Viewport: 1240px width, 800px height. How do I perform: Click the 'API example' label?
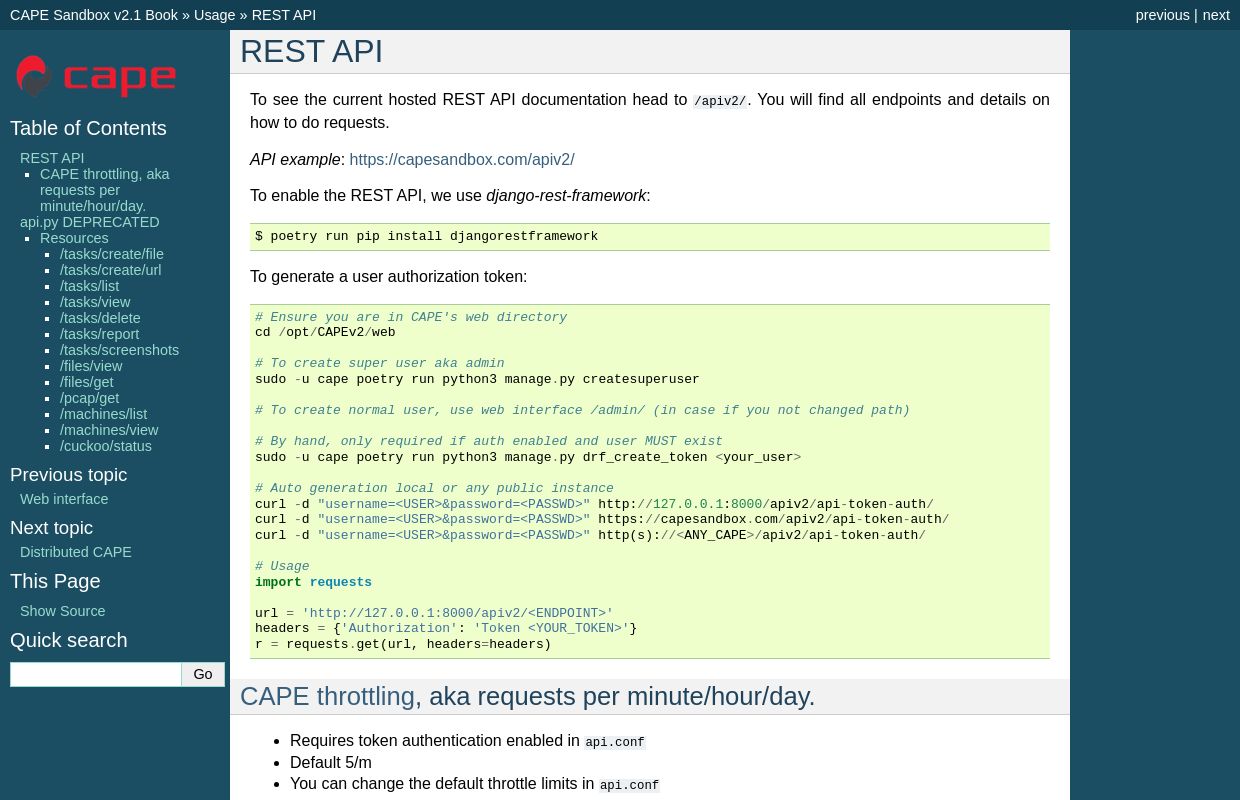click(295, 160)
